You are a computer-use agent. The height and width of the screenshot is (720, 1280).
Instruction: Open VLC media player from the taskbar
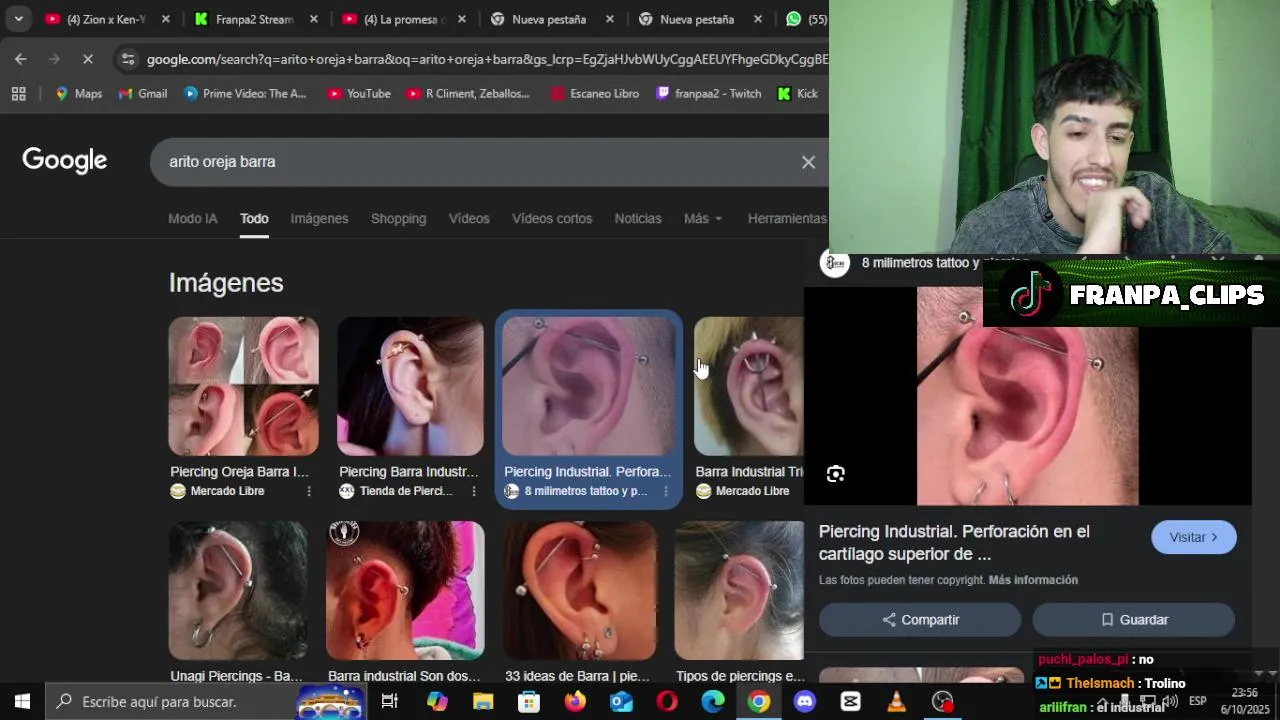tap(897, 702)
